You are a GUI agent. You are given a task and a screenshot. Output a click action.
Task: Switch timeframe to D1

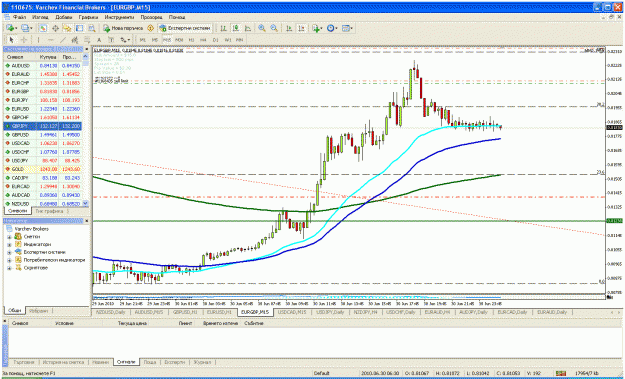click(x=216, y=40)
